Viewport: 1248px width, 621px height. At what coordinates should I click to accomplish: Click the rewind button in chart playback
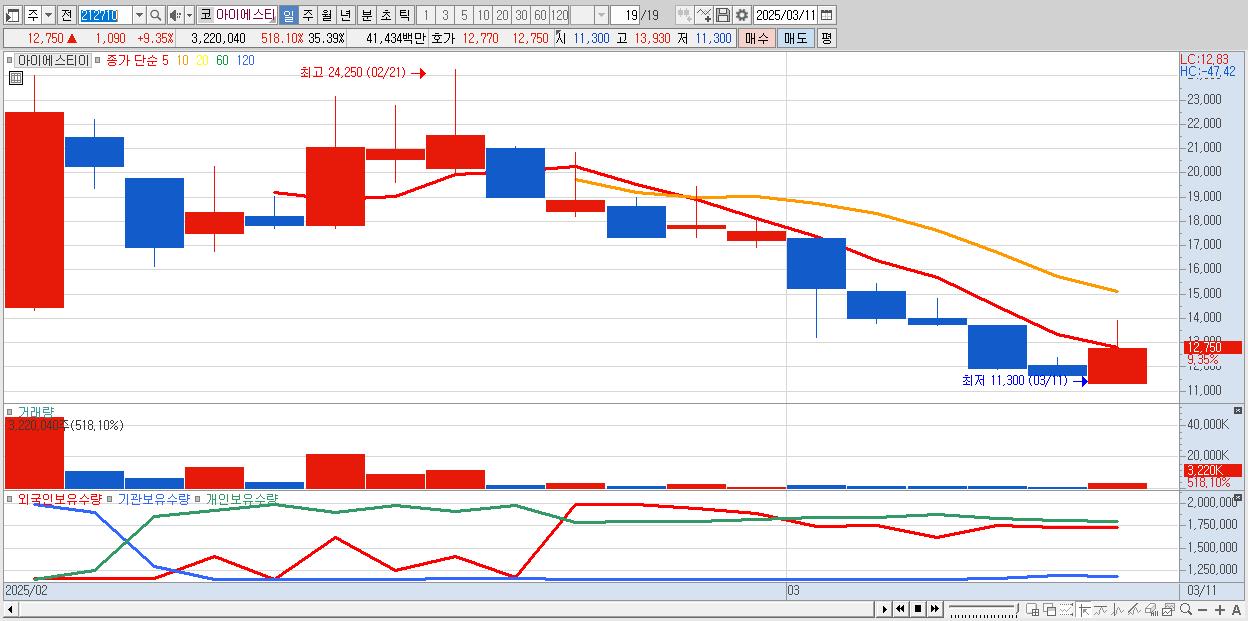(900, 609)
